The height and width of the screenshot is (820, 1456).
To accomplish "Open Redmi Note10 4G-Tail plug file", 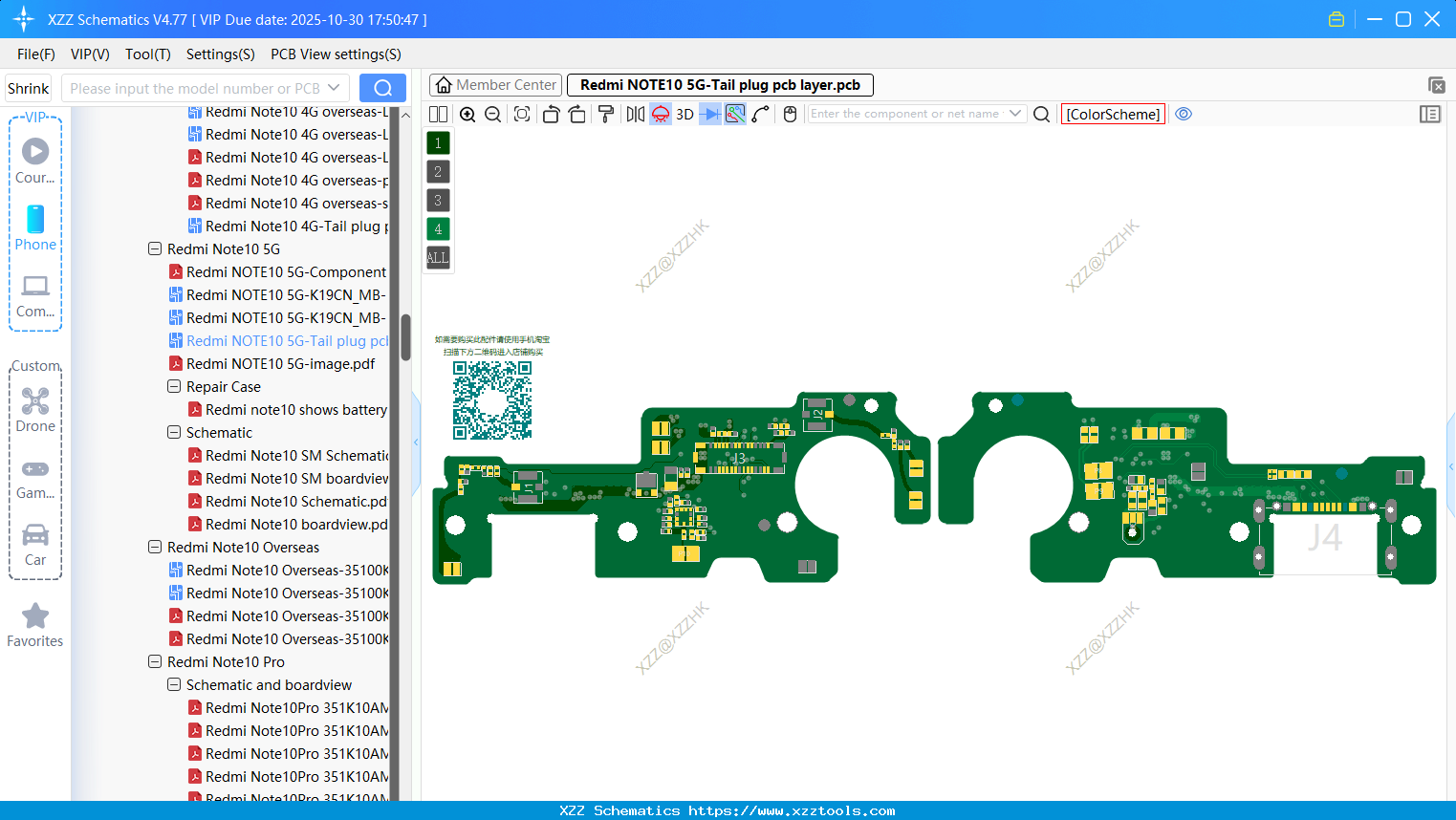I will click(288, 227).
